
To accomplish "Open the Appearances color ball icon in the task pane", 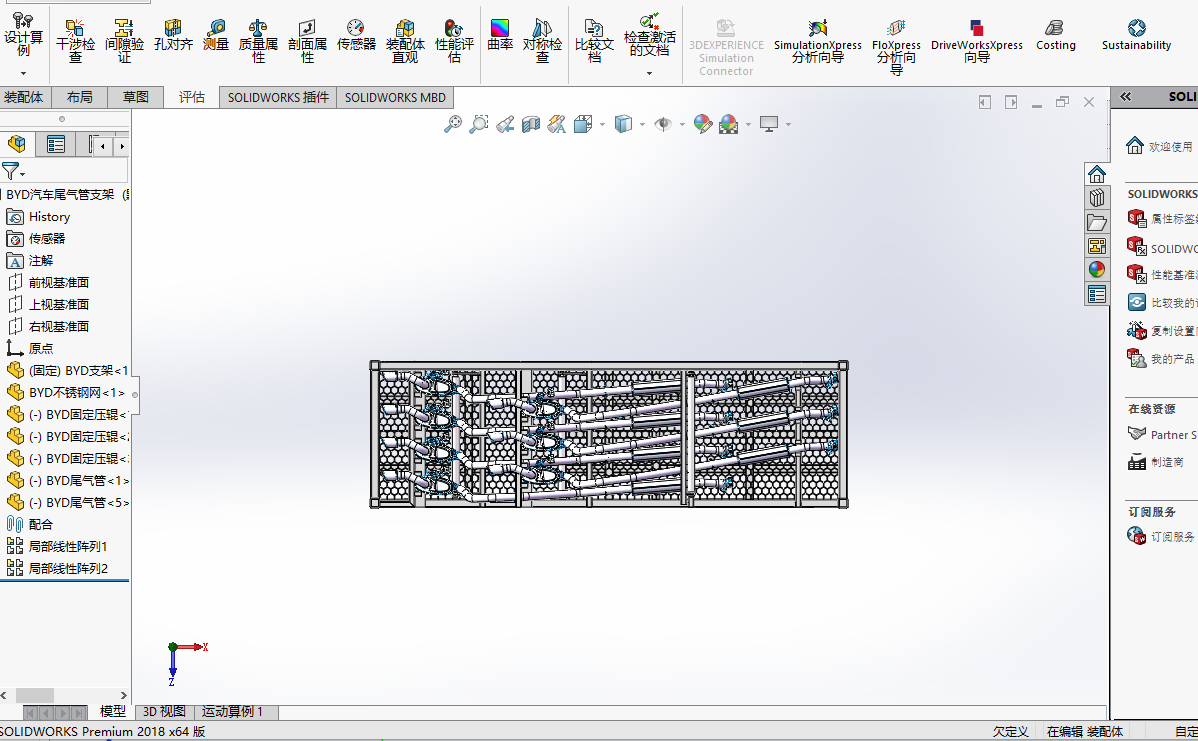I will [x=1097, y=270].
